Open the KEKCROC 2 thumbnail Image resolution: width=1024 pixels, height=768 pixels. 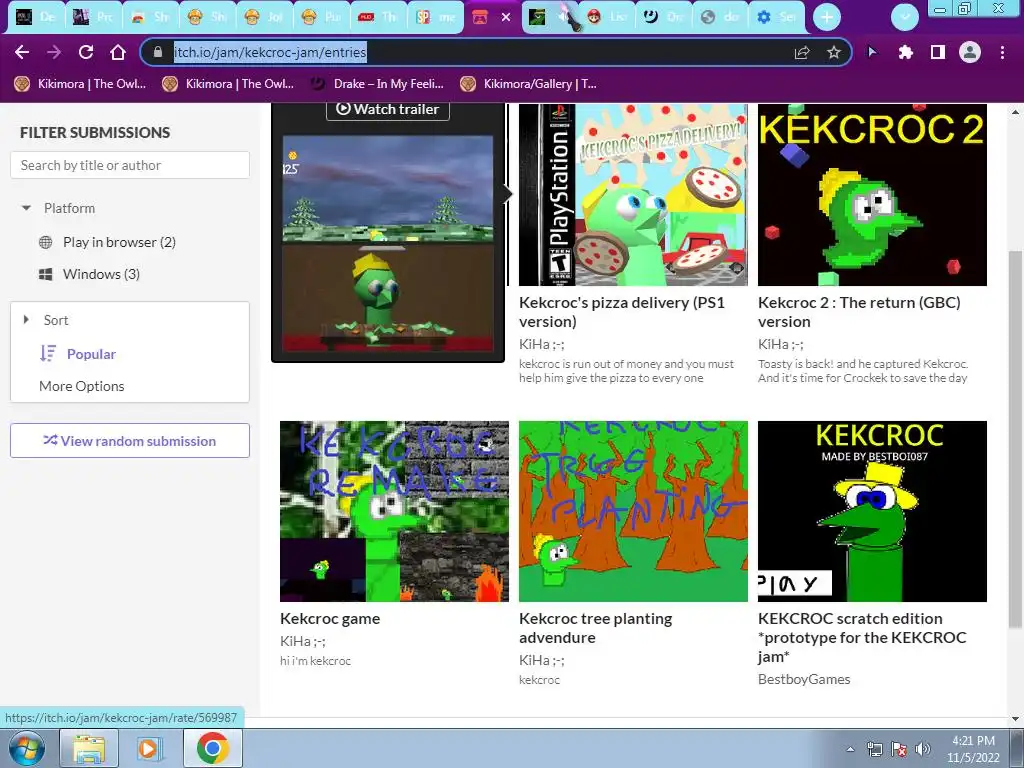872,195
